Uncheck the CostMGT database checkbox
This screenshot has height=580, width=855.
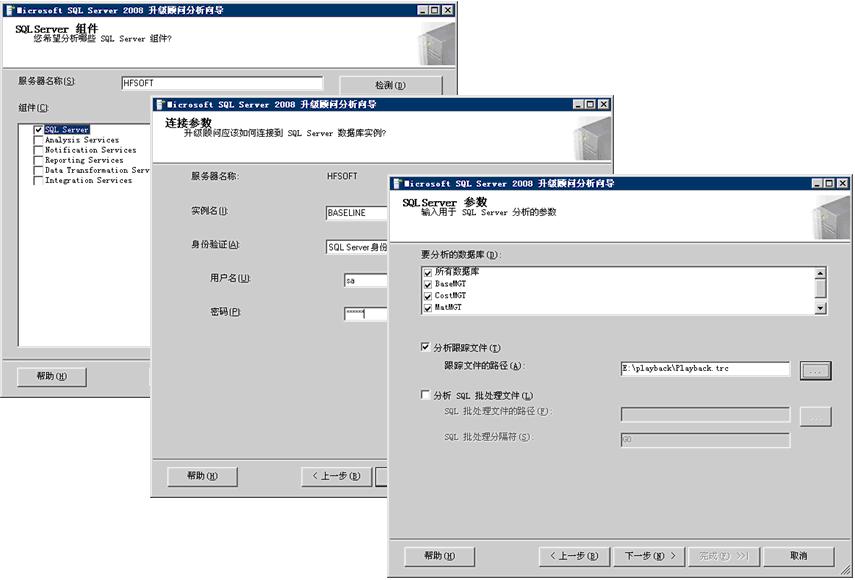click(x=428, y=296)
